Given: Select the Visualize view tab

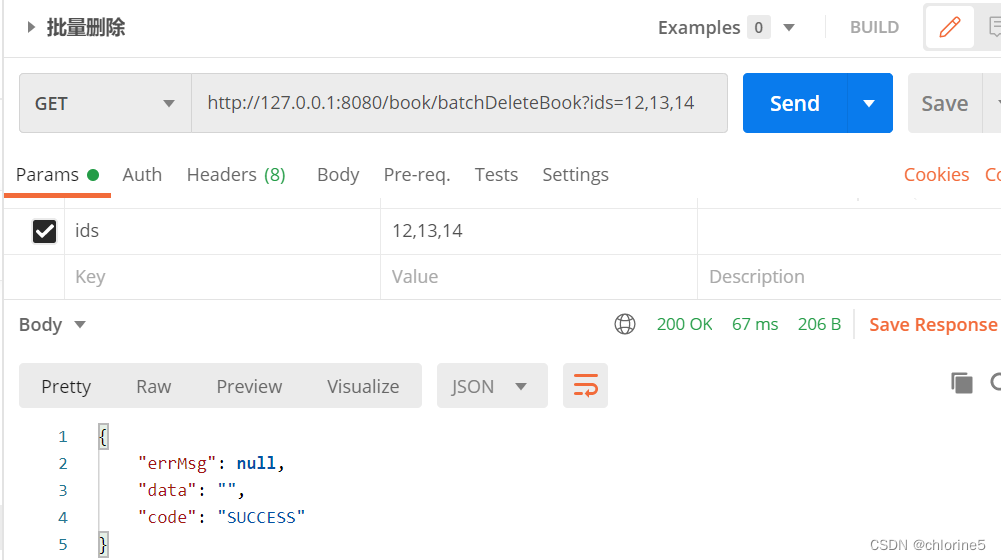Looking at the screenshot, I should tap(363, 386).
